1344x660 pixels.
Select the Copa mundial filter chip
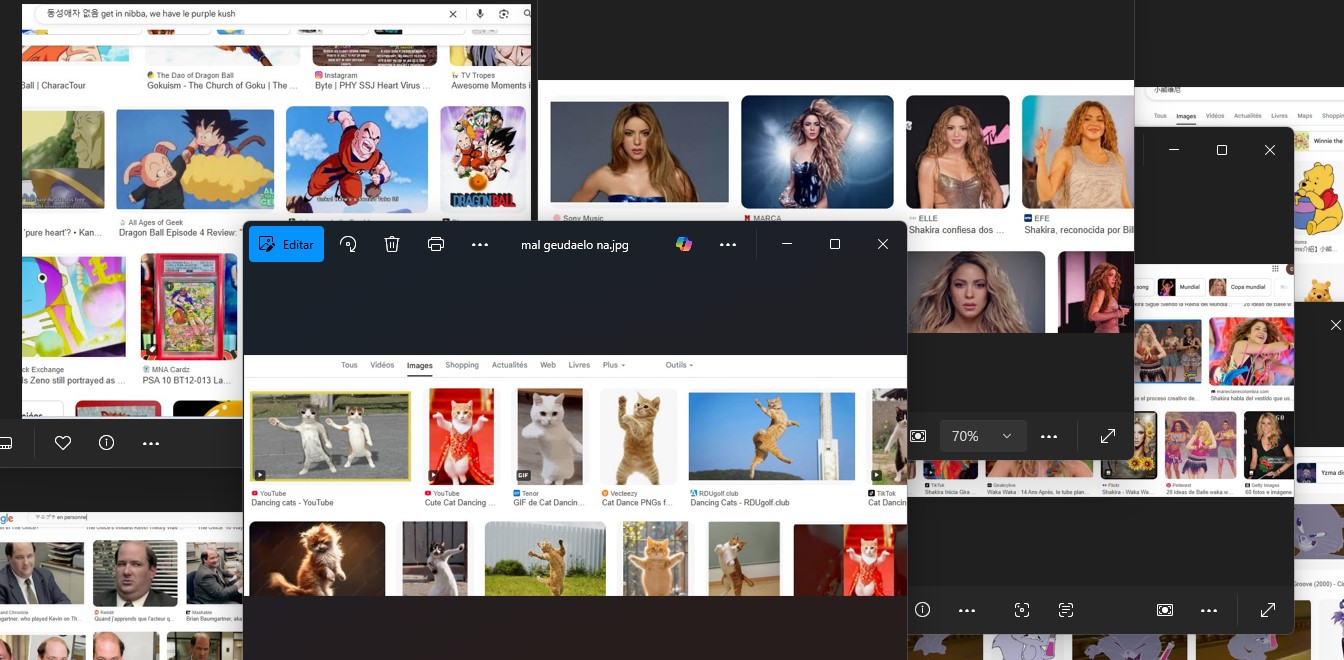tap(1238, 287)
